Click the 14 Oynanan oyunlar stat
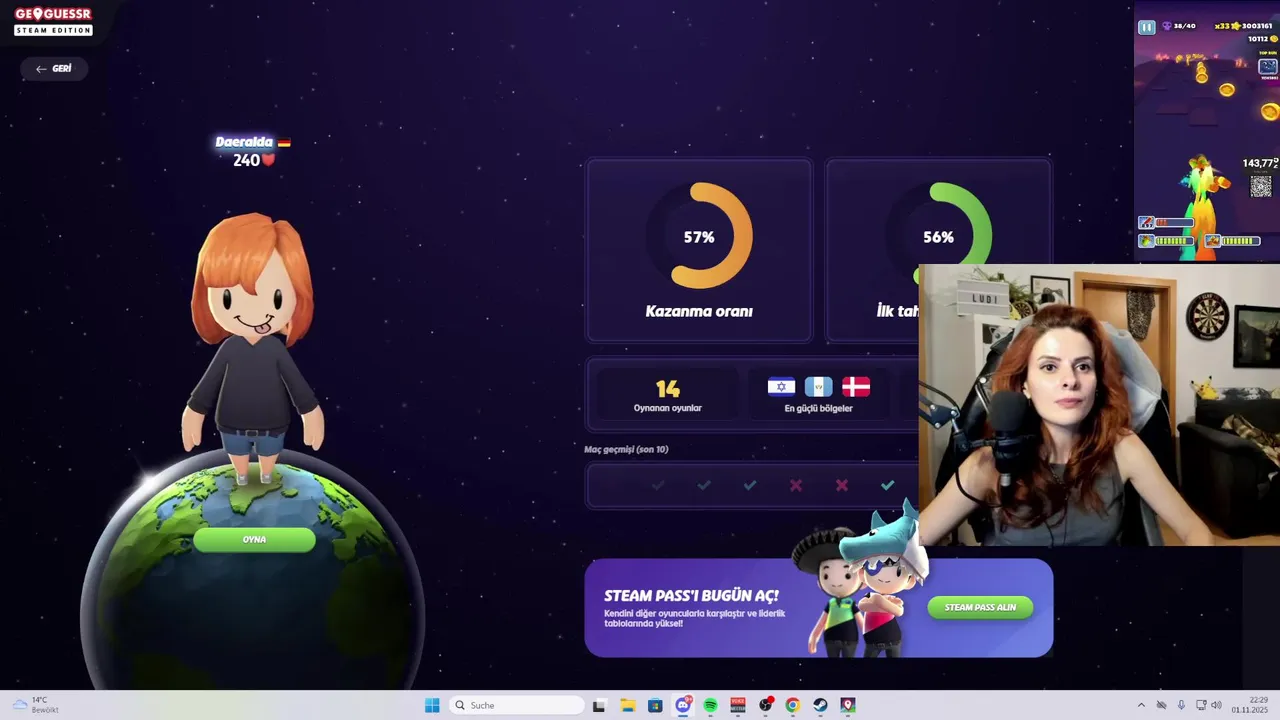 668,394
